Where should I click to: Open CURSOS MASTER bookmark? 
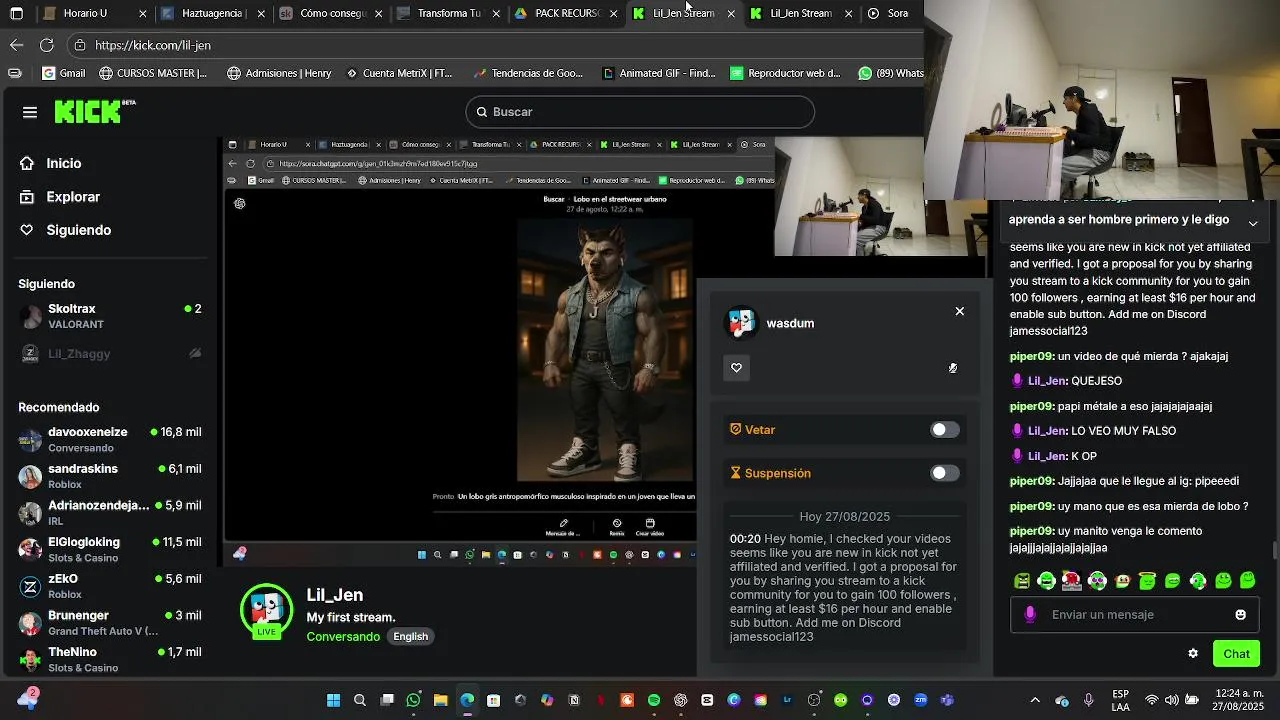(153, 73)
